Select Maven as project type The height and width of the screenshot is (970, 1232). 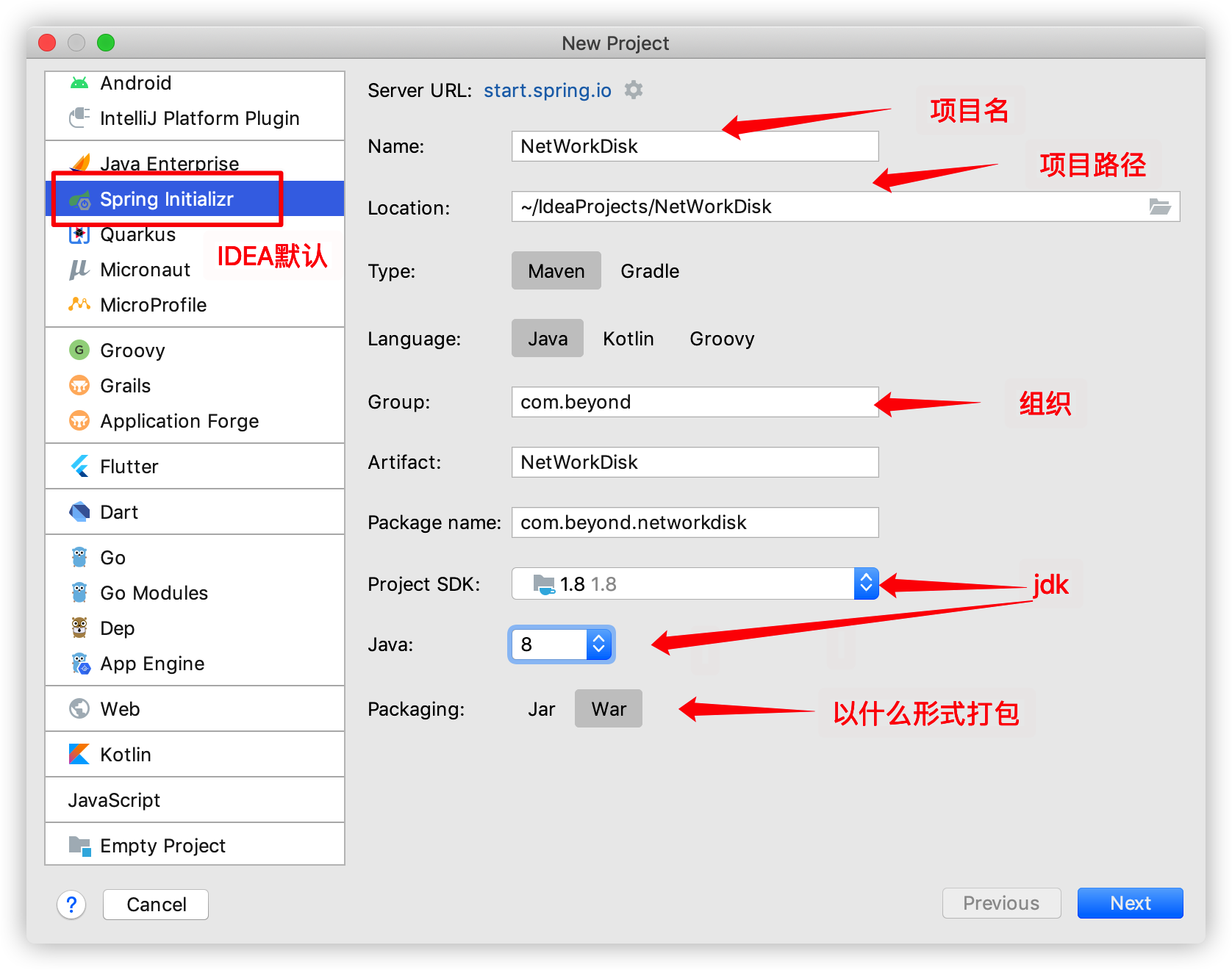pos(556,271)
